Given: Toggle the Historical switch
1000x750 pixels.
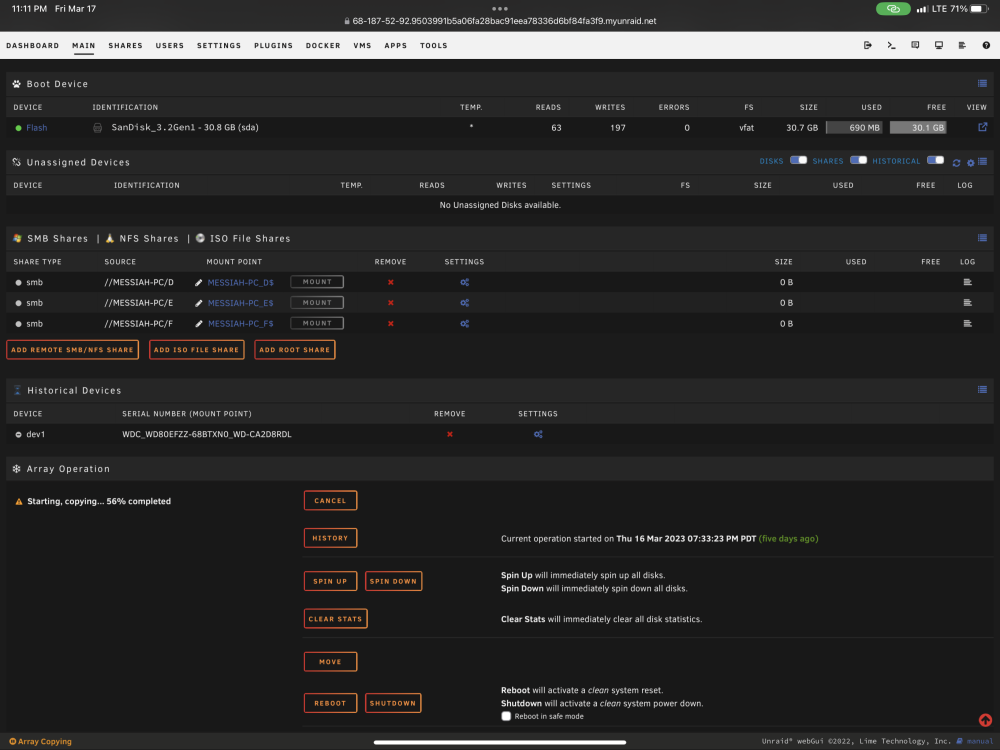Looking at the screenshot, I should click(x=936, y=160).
